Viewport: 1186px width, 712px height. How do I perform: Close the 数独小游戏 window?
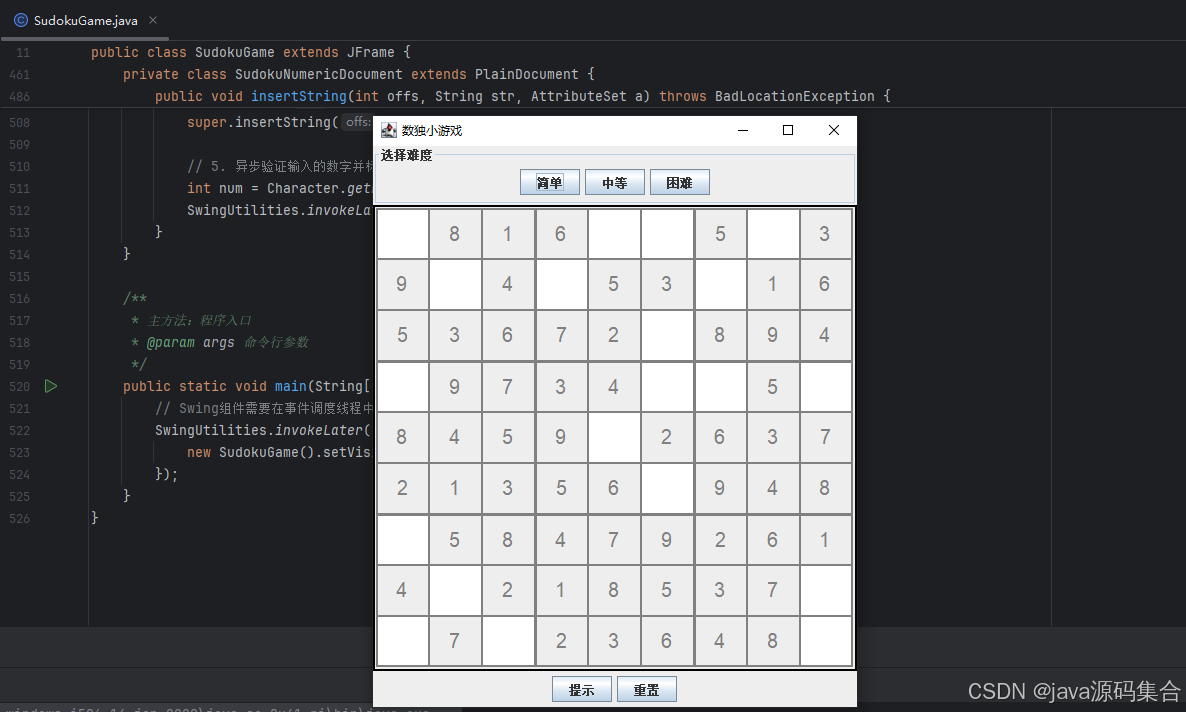[x=834, y=130]
